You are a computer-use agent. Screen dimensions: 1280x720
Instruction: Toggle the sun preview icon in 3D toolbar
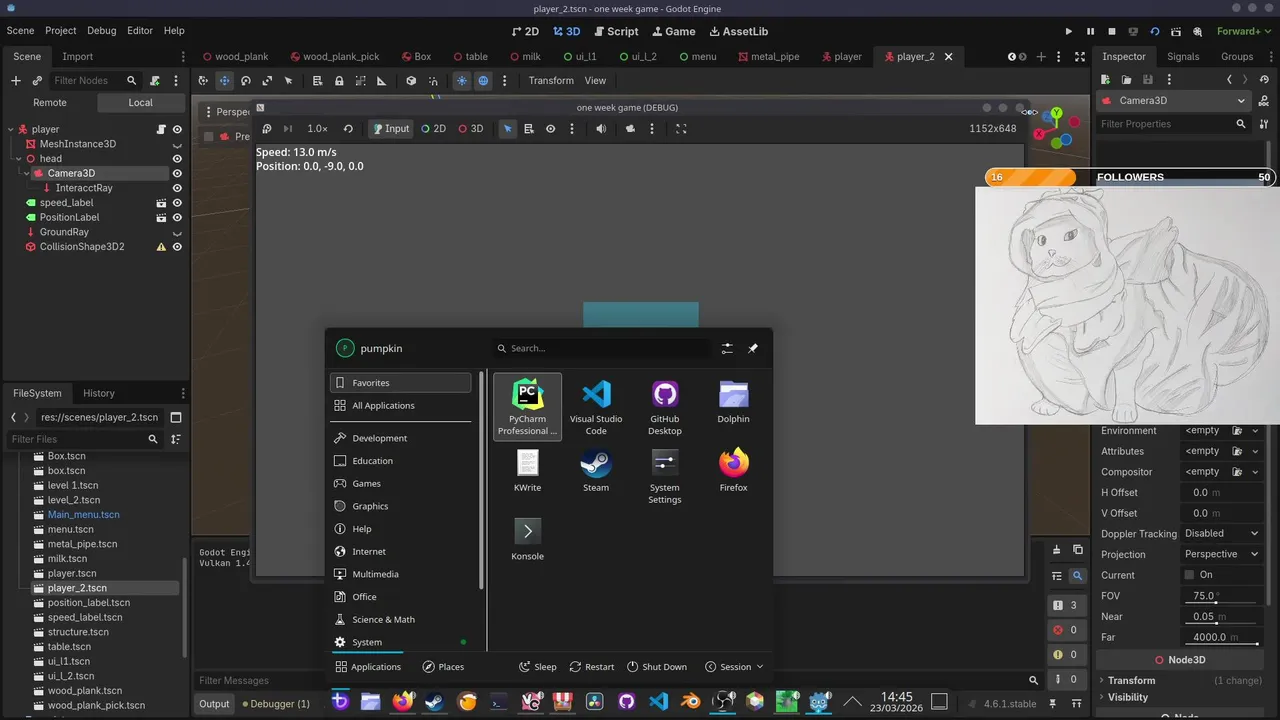pos(461,80)
